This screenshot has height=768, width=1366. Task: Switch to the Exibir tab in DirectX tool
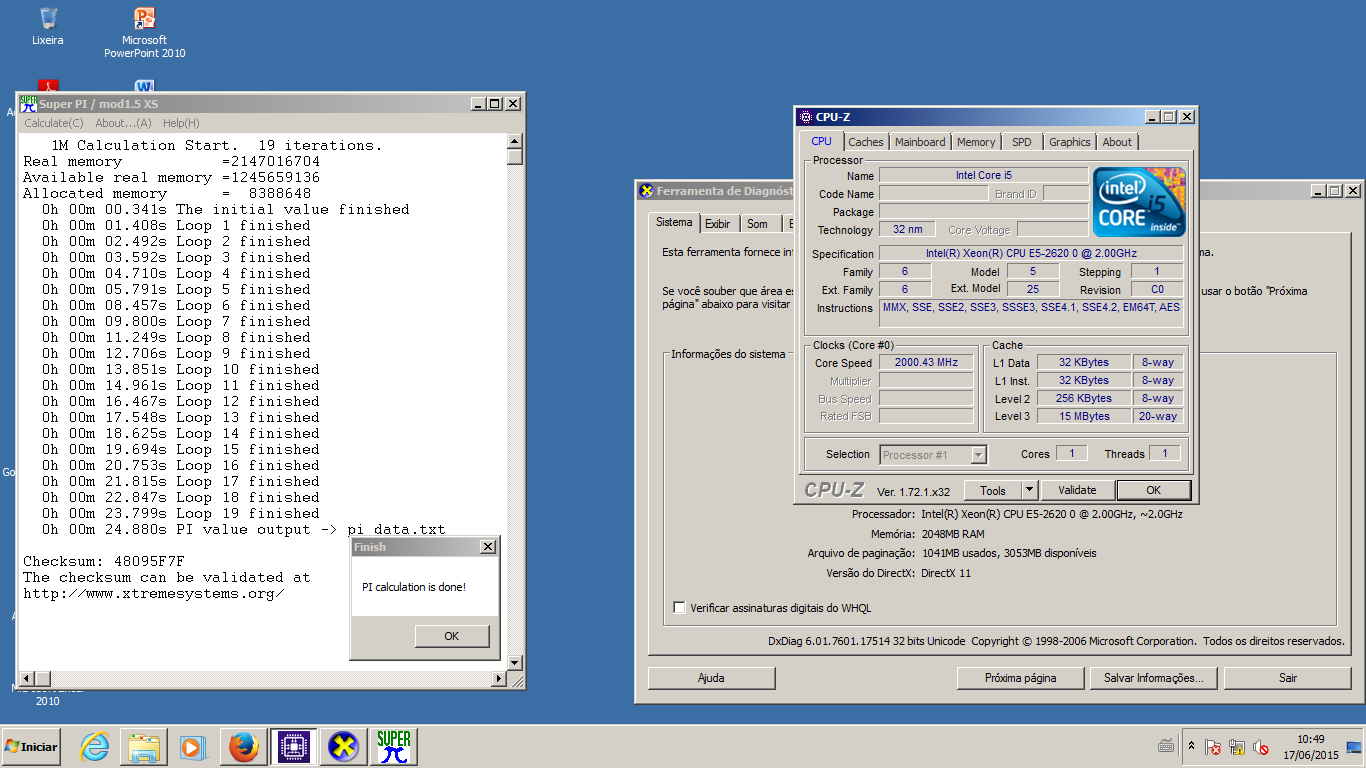[x=718, y=224]
